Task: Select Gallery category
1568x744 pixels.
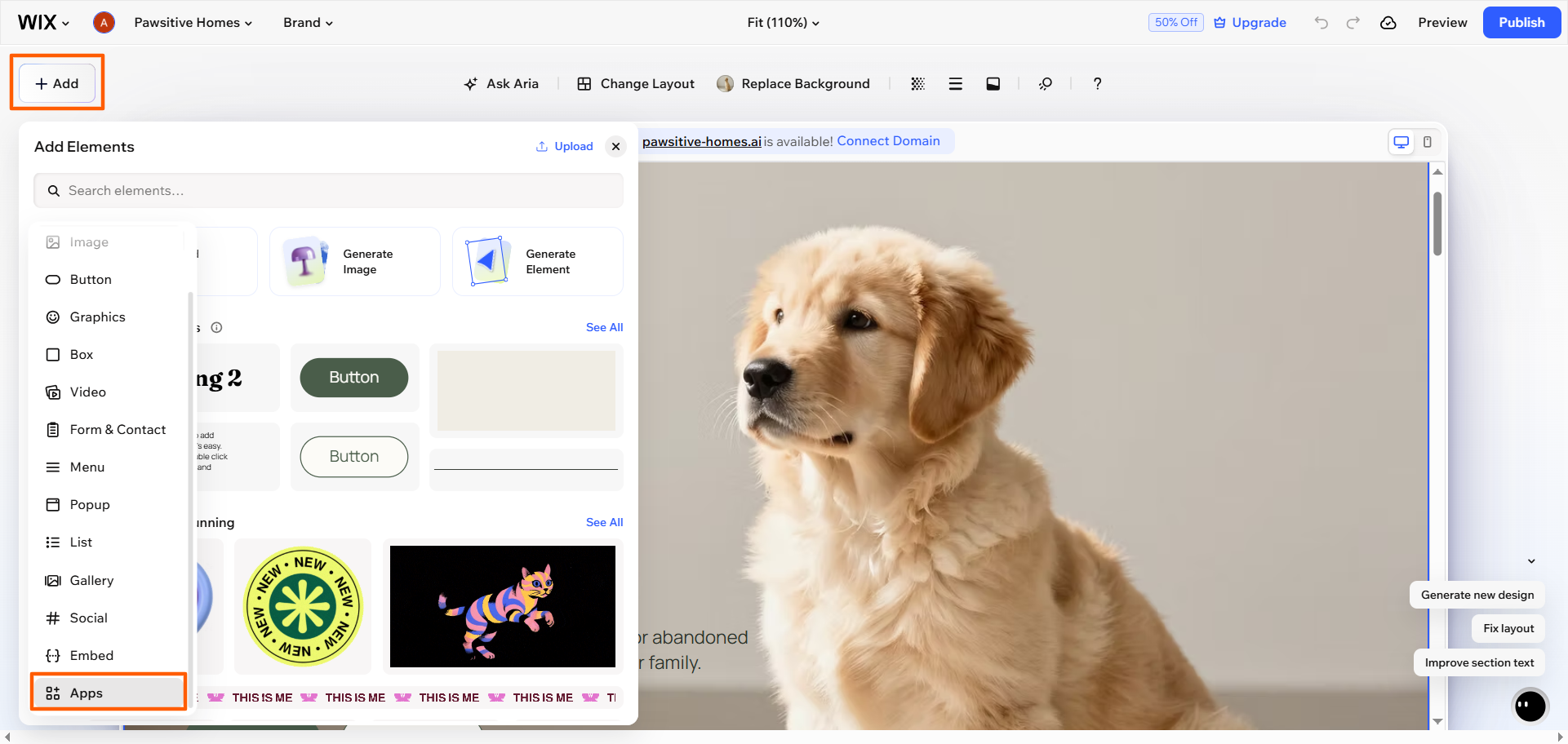Action: [109, 580]
